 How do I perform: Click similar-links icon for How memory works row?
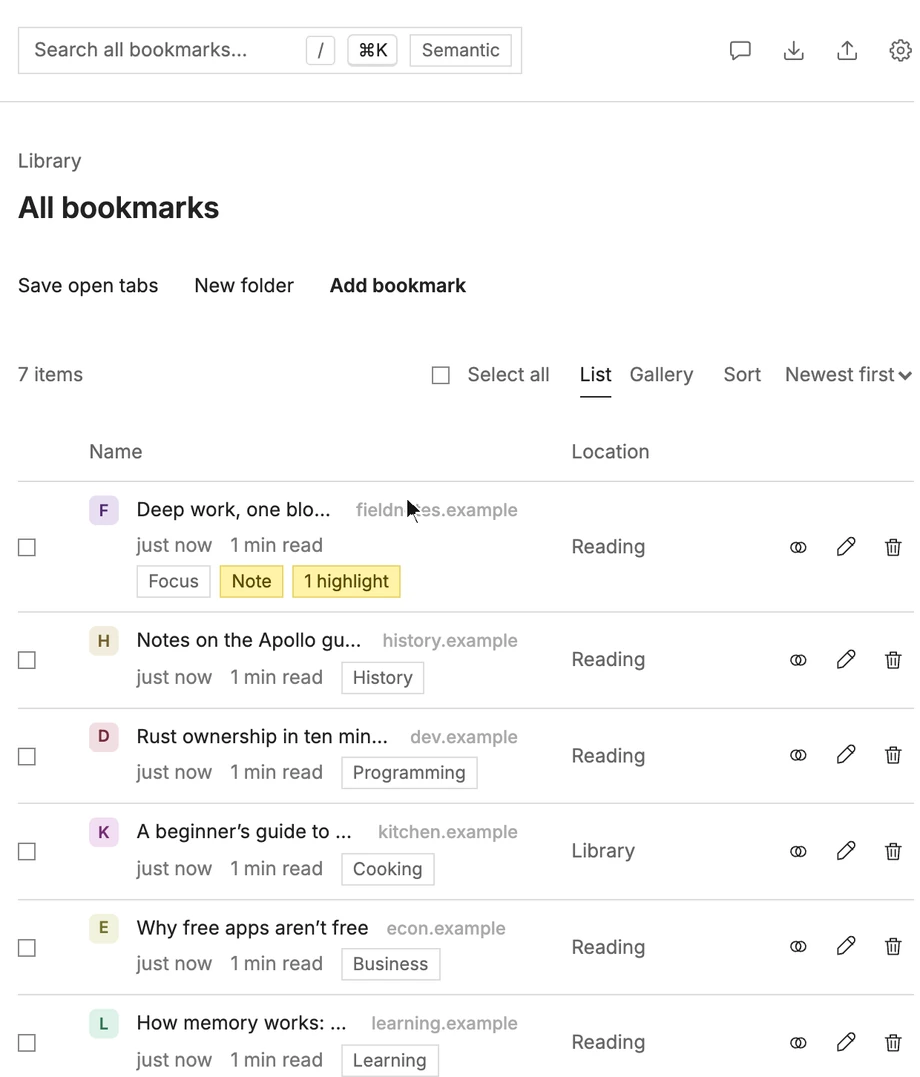tap(798, 1043)
